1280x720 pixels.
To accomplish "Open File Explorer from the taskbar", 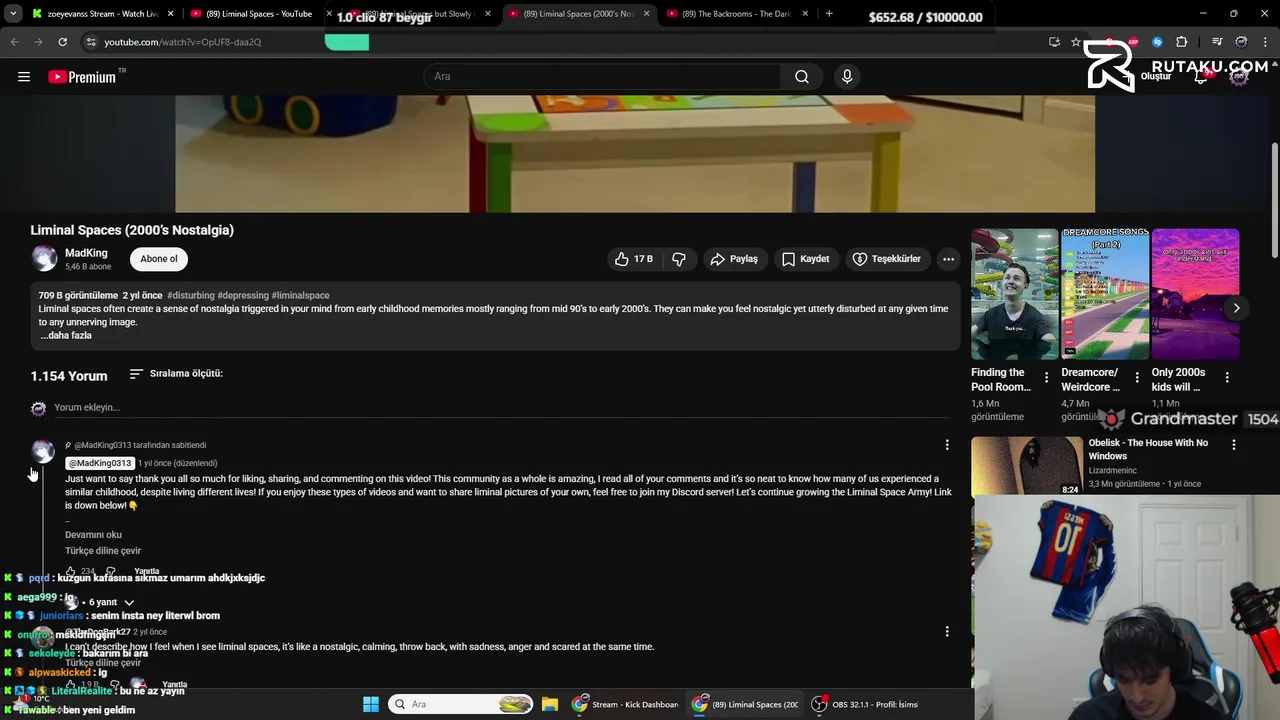I will tap(549, 704).
